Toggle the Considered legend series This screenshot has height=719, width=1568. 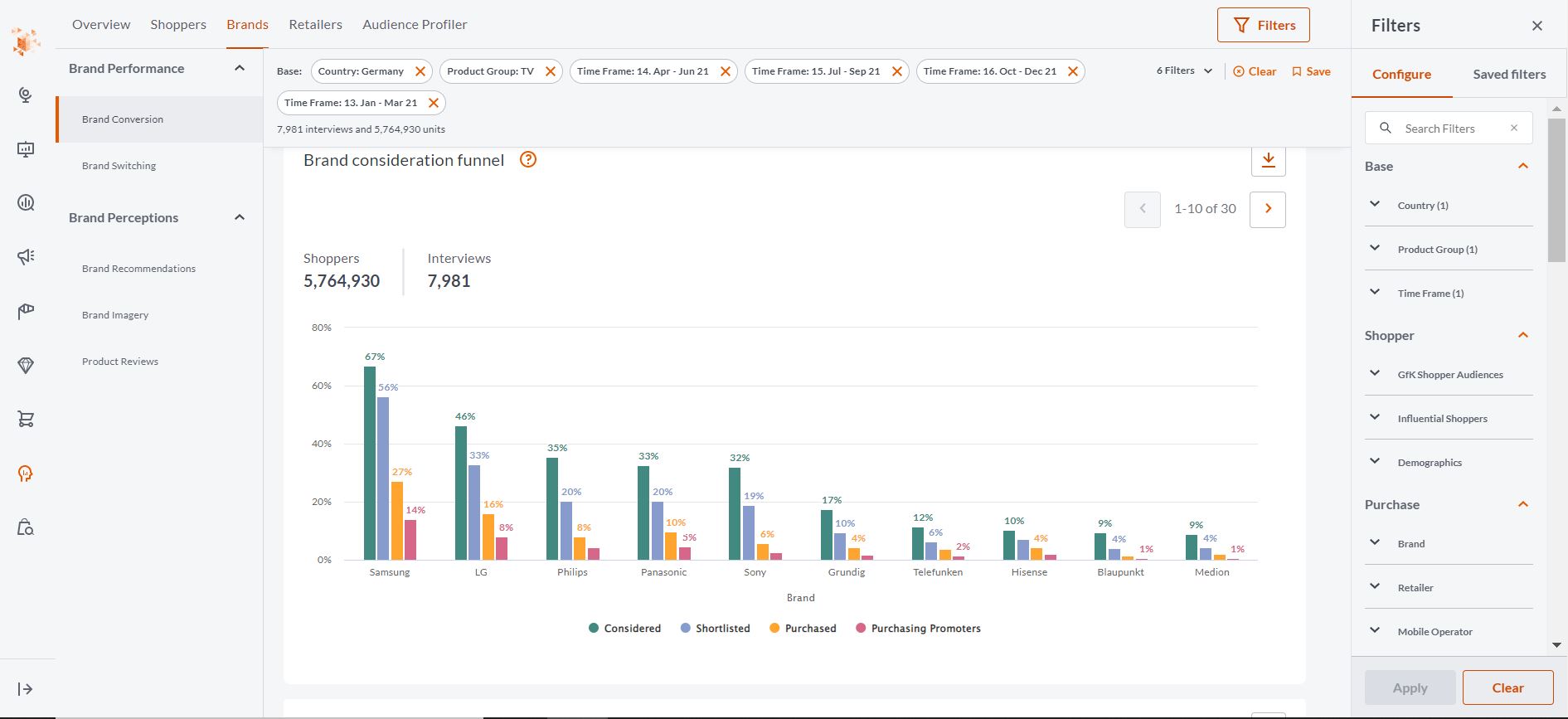[x=624, y=629]
